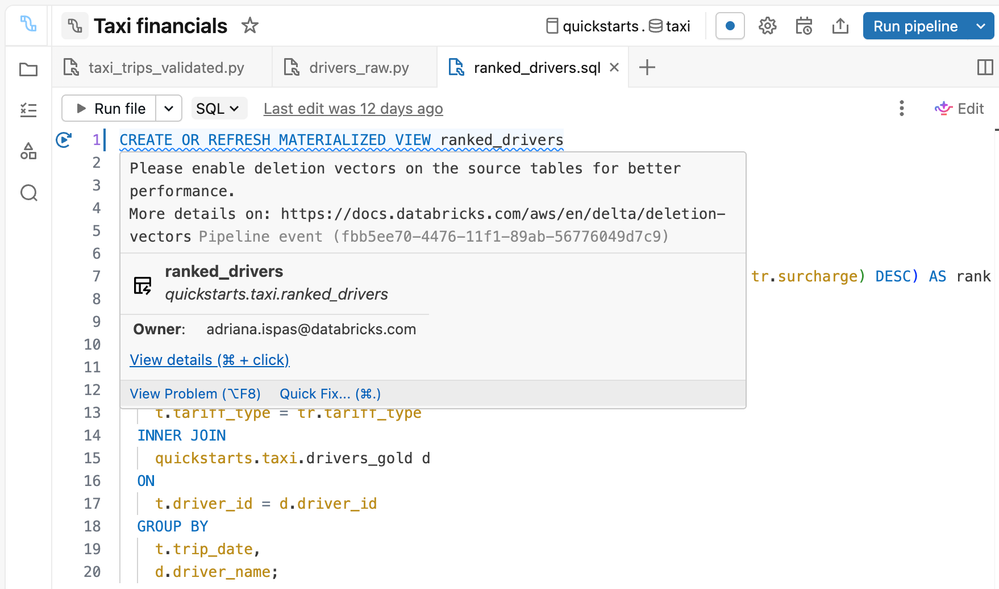Viewport: 999px width, 589px height.
Task: Expand the Run pipeline dropdown arrow
Action: [981, 26]
